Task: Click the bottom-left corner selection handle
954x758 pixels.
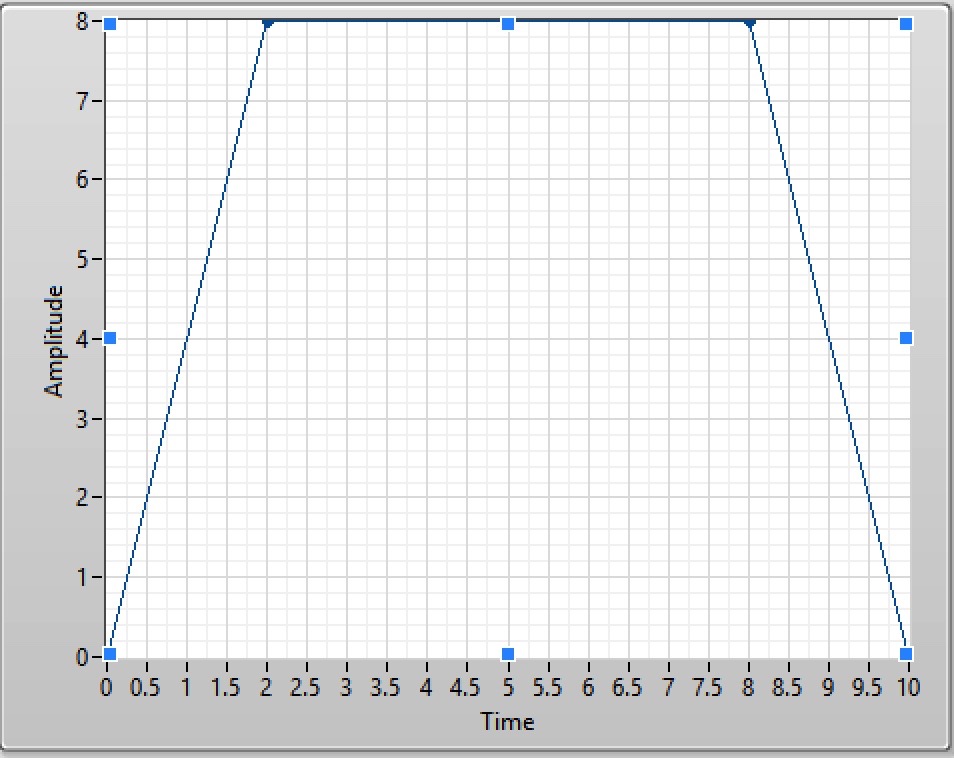Action: [110, 654]
